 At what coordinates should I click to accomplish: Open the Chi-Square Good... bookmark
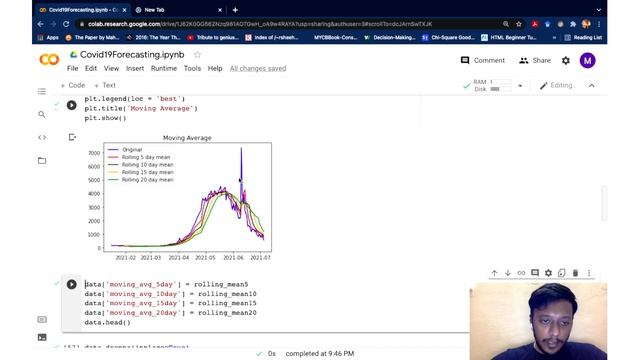pos(448,38)
